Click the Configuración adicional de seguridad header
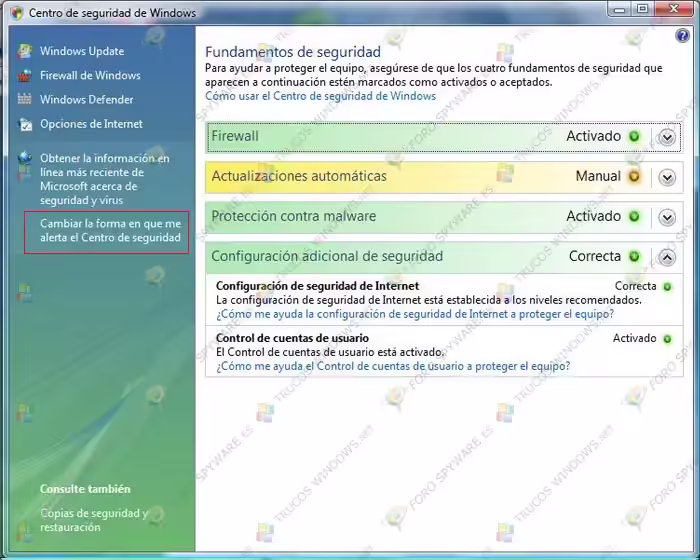This screenshot has width=700, height=560. tap(444, 258)
